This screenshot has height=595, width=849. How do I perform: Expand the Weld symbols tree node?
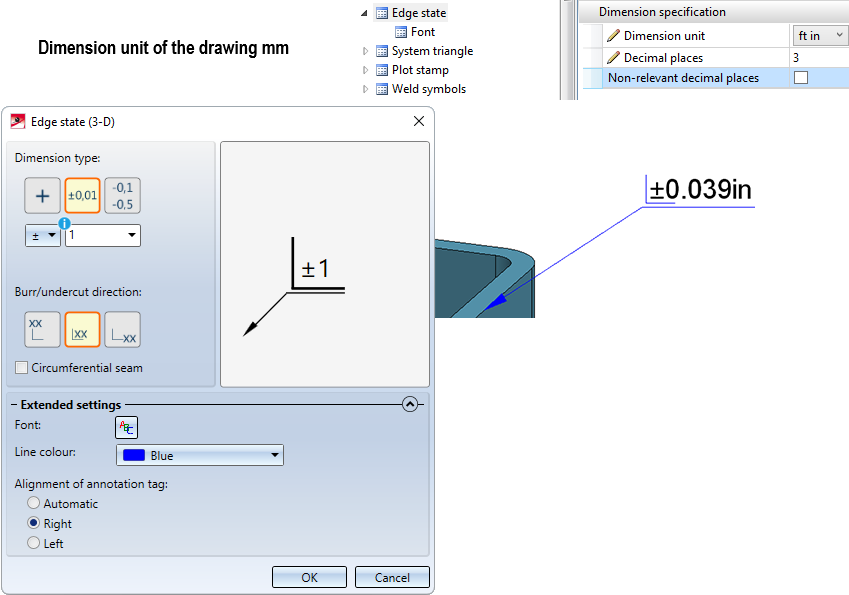tap(365, 89)
